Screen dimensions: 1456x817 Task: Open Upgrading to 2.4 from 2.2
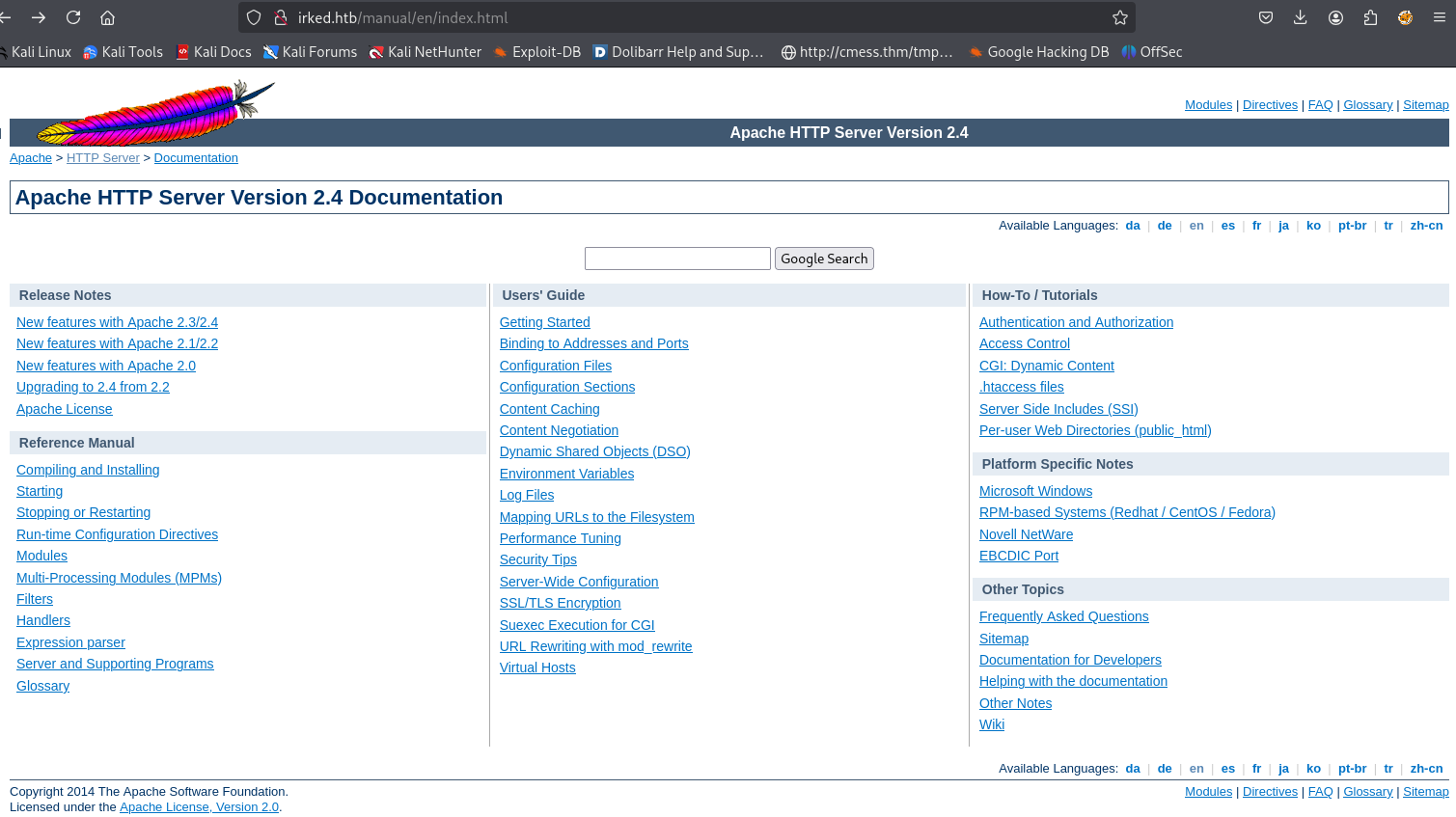point(93,387)
